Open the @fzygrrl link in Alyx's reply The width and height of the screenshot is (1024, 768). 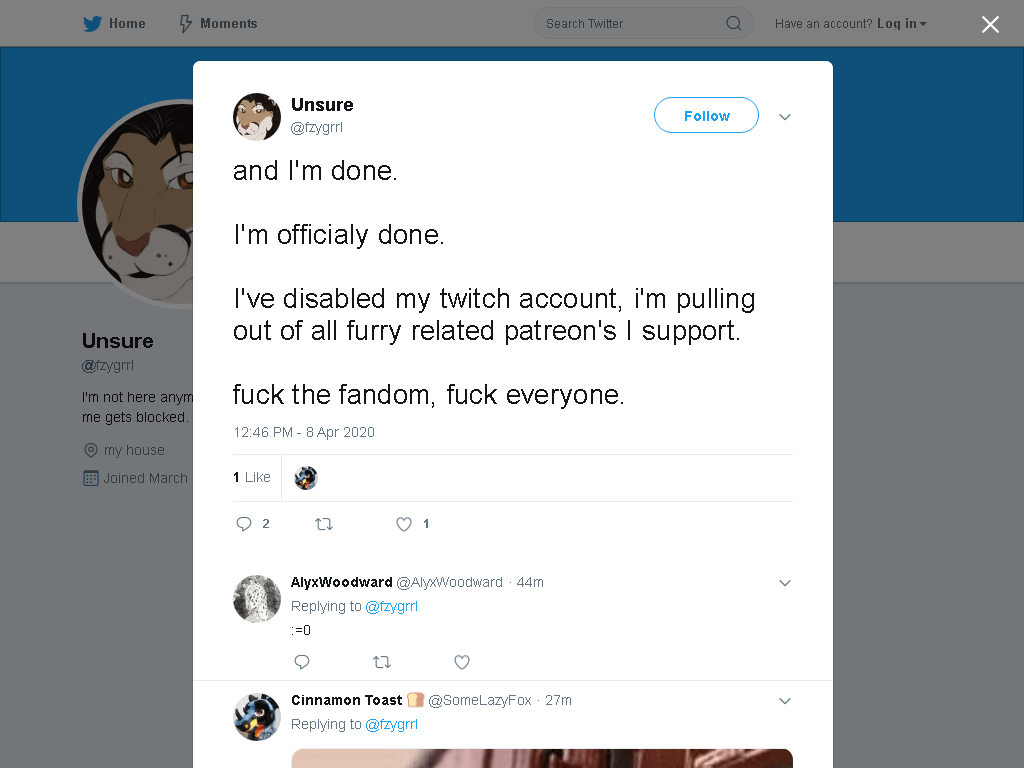pyautogui.click(x=391, y=607)
